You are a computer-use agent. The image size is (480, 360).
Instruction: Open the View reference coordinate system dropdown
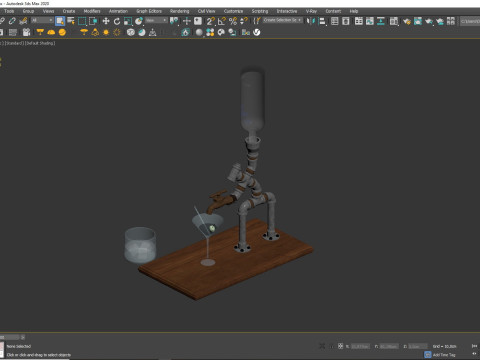156,20
